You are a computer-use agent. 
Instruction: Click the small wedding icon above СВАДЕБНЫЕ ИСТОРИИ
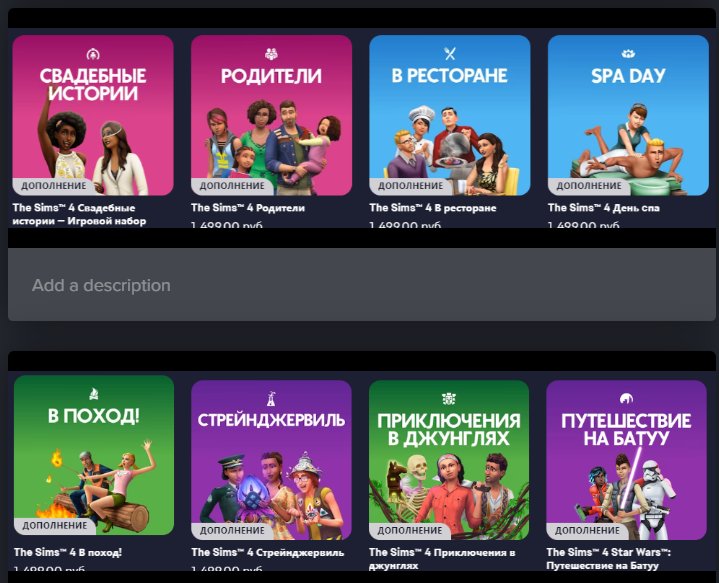tap(93, 53)
